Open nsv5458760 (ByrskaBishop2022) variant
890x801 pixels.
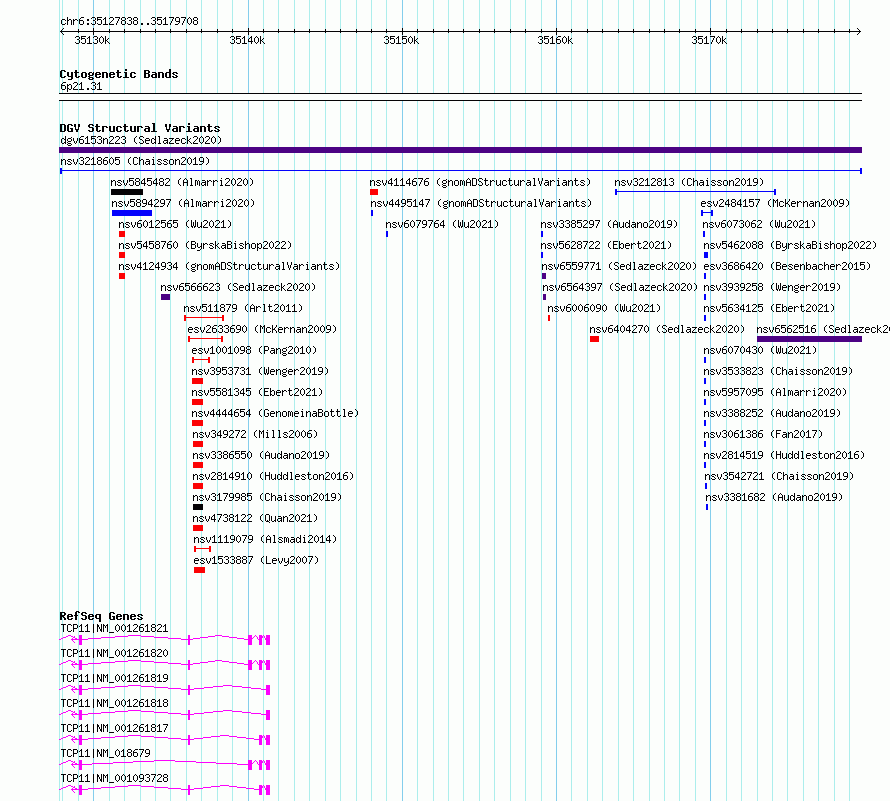coord(205,245)
